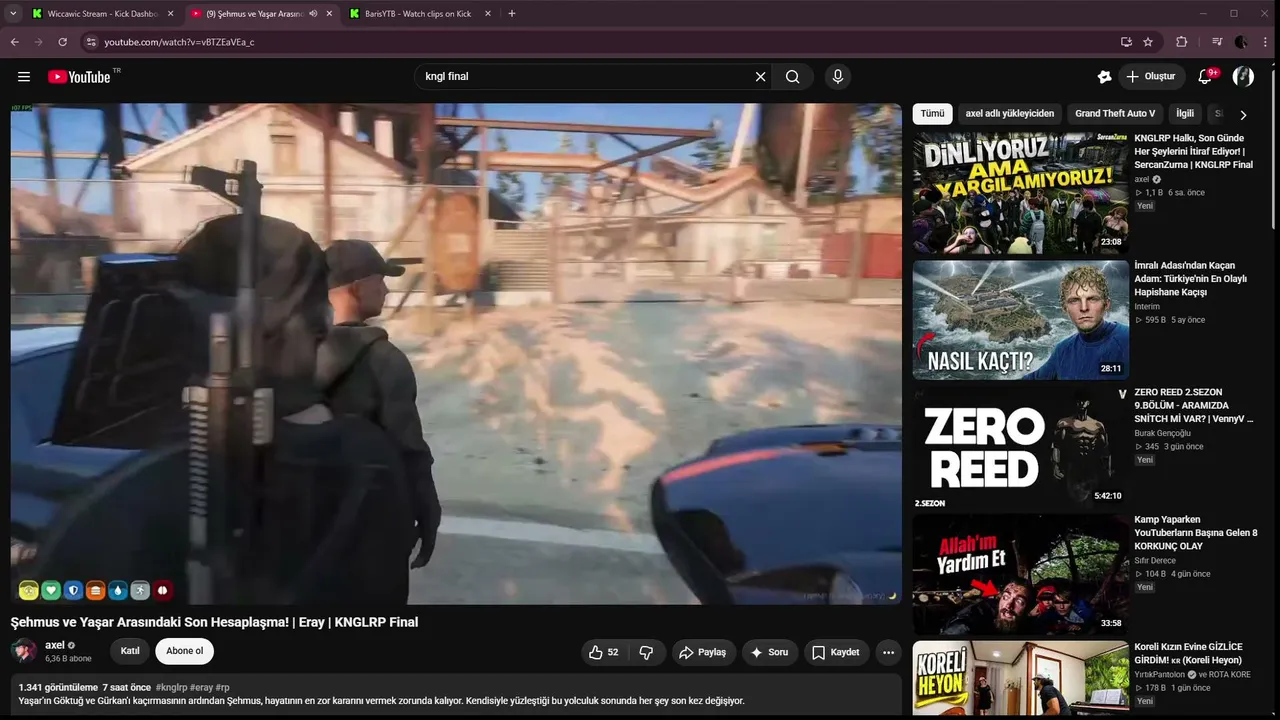Open the browser media controls icon

click(1217, 42)
